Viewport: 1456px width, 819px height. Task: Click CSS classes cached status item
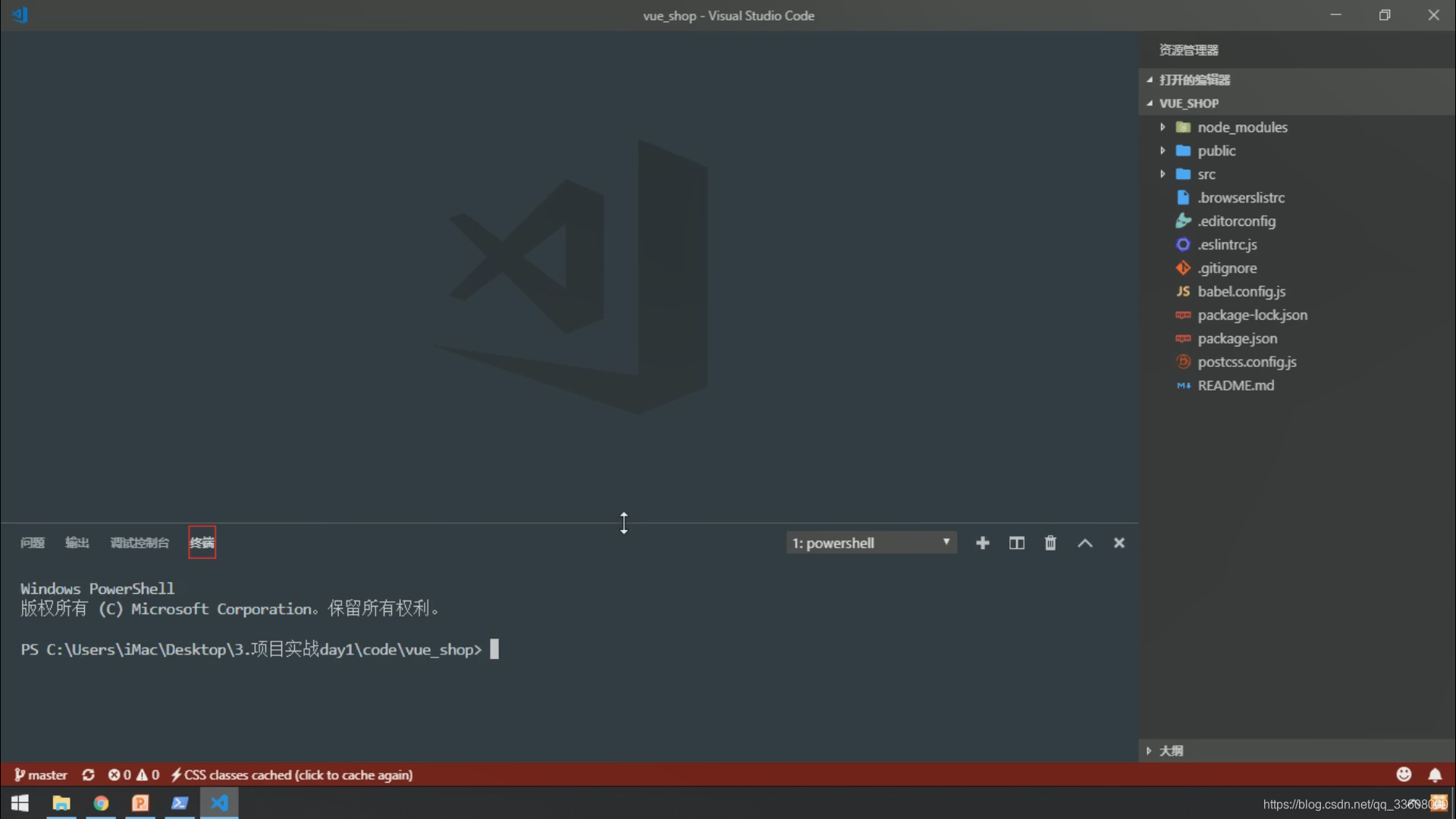(x=292, y=775)
